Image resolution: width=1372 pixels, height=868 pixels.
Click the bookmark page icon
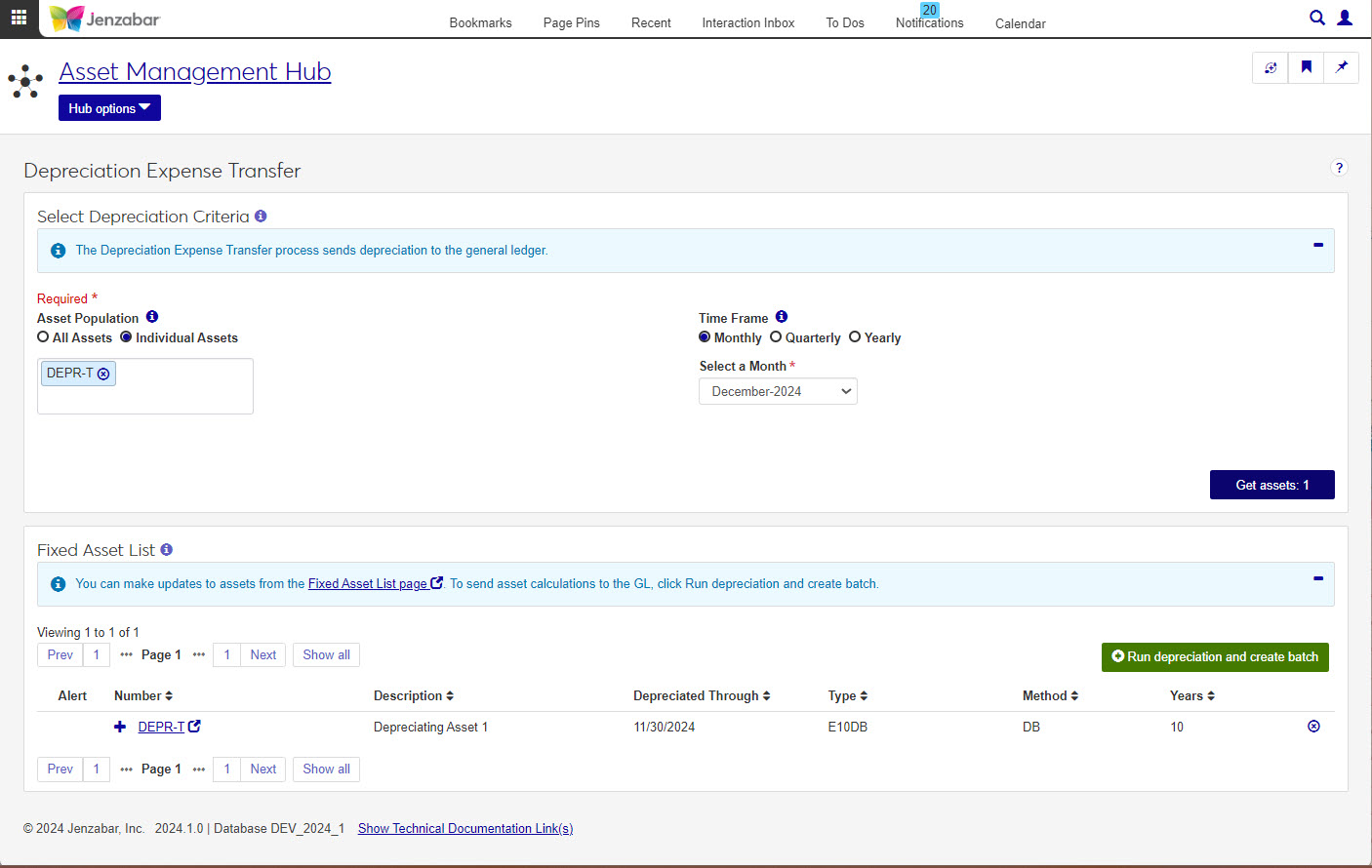tap(1306, 67)
